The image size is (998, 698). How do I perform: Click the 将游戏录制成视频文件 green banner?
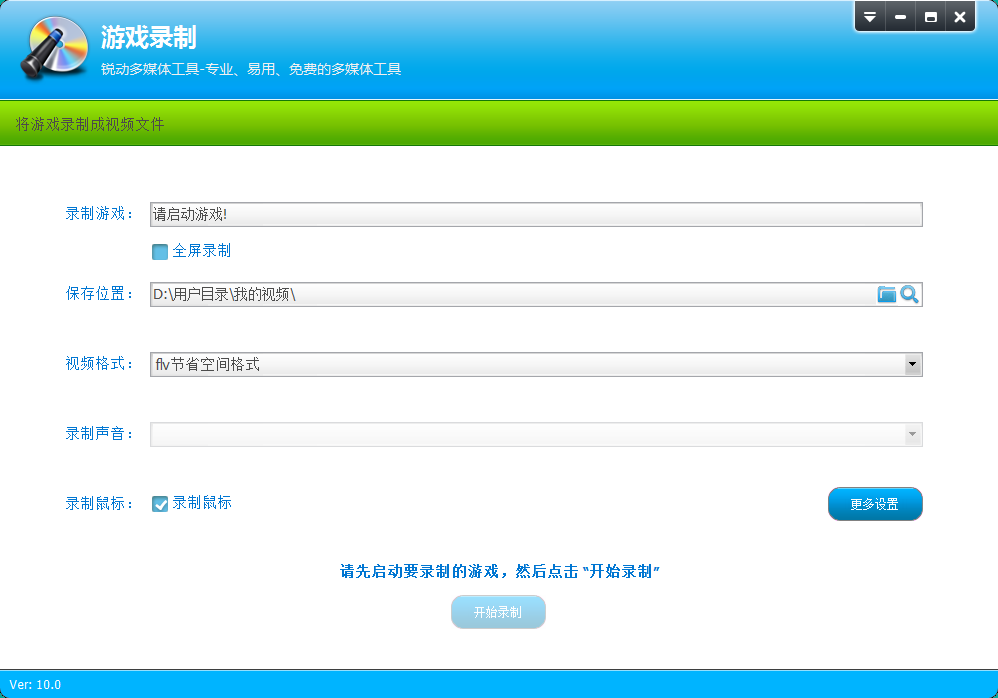(x=90, y=124)
